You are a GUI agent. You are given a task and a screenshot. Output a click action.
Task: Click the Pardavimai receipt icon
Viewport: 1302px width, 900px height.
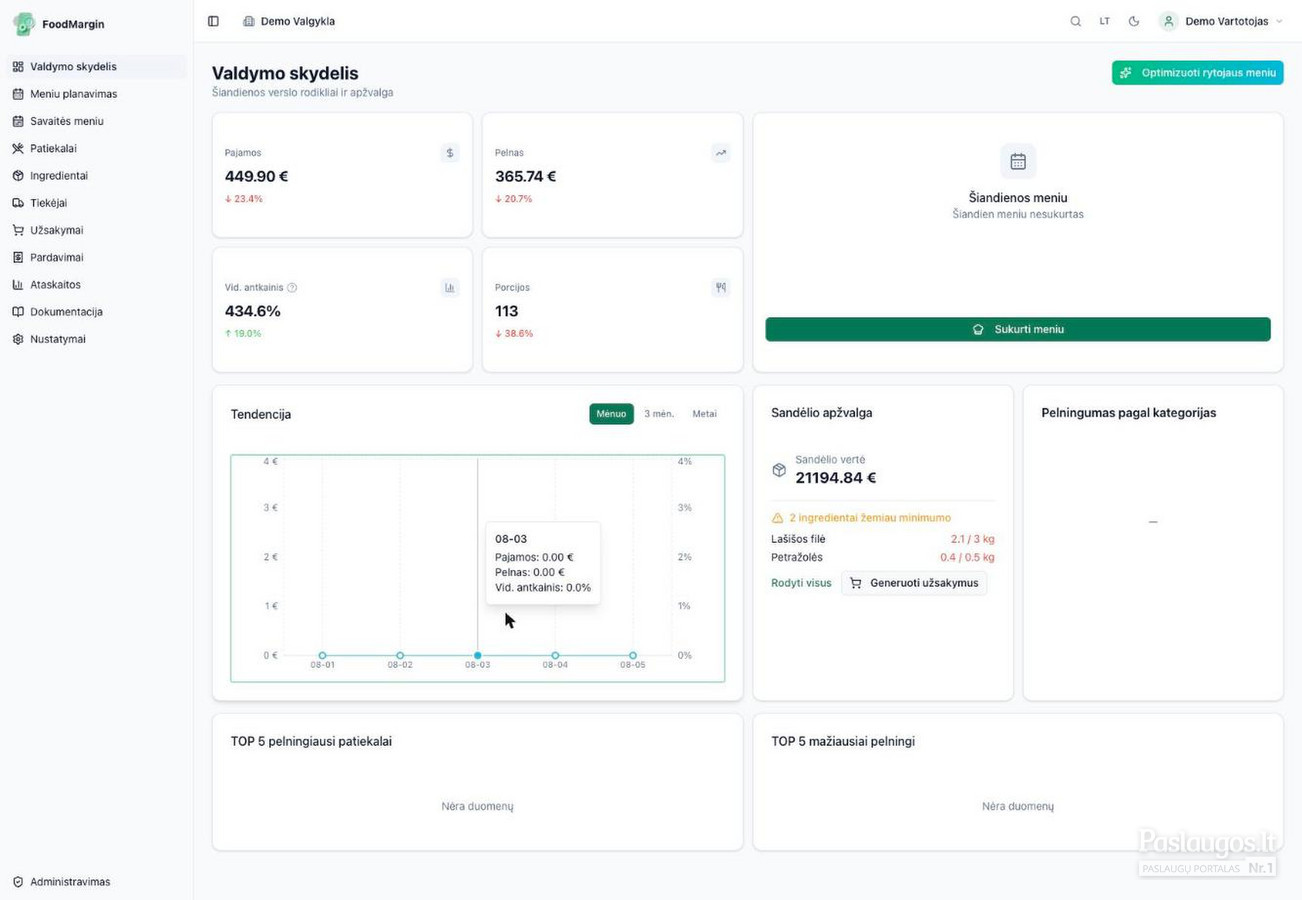[x=18, y=257]
